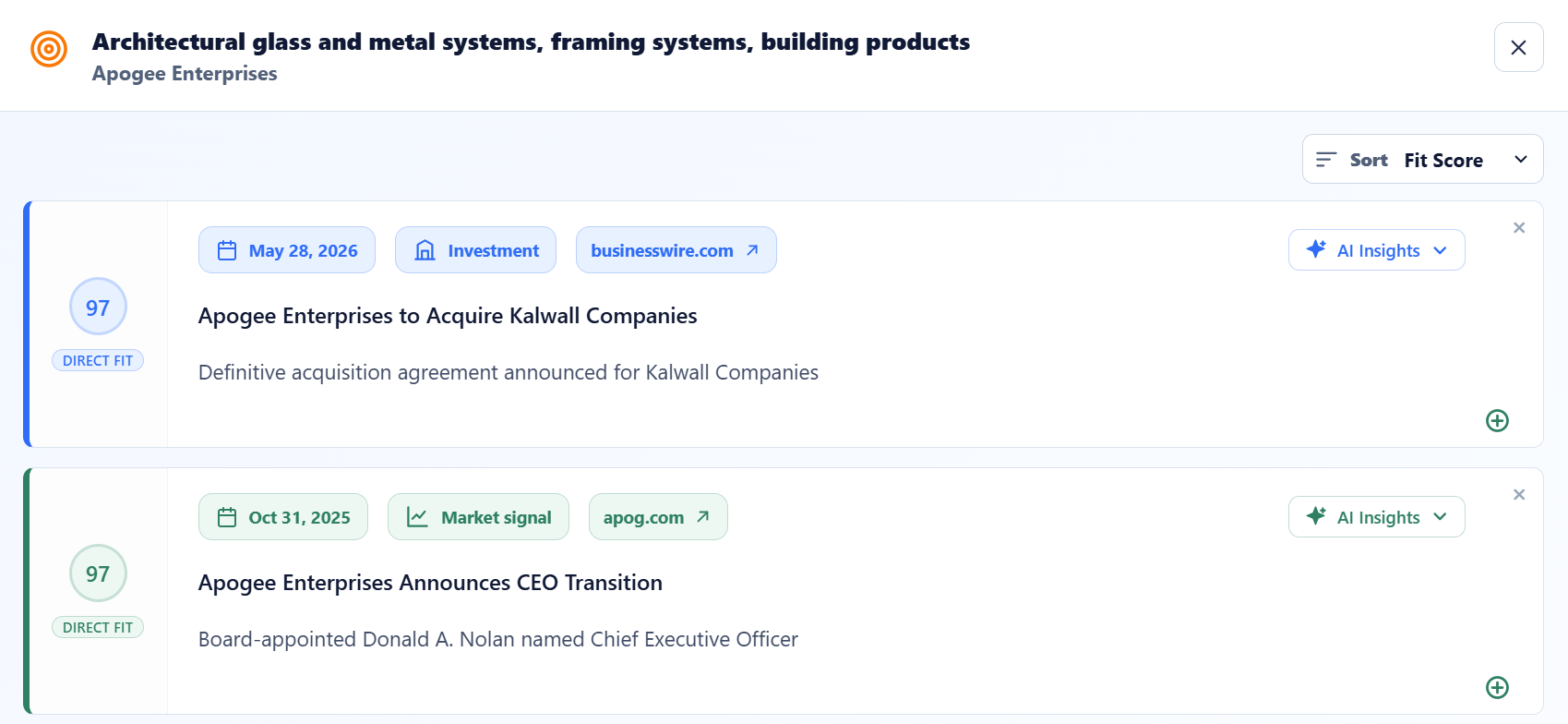Viewport: 1568px width, 724px height.
Task: Click the calendar icon beside May 28, 2026
Action: [x=227, y=250]
